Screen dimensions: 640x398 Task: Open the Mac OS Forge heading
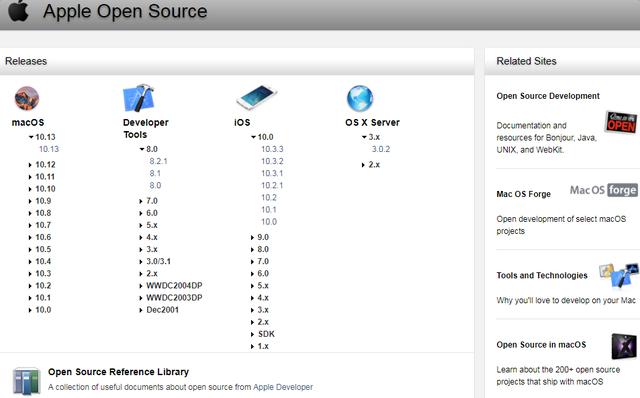pos(523,194)
